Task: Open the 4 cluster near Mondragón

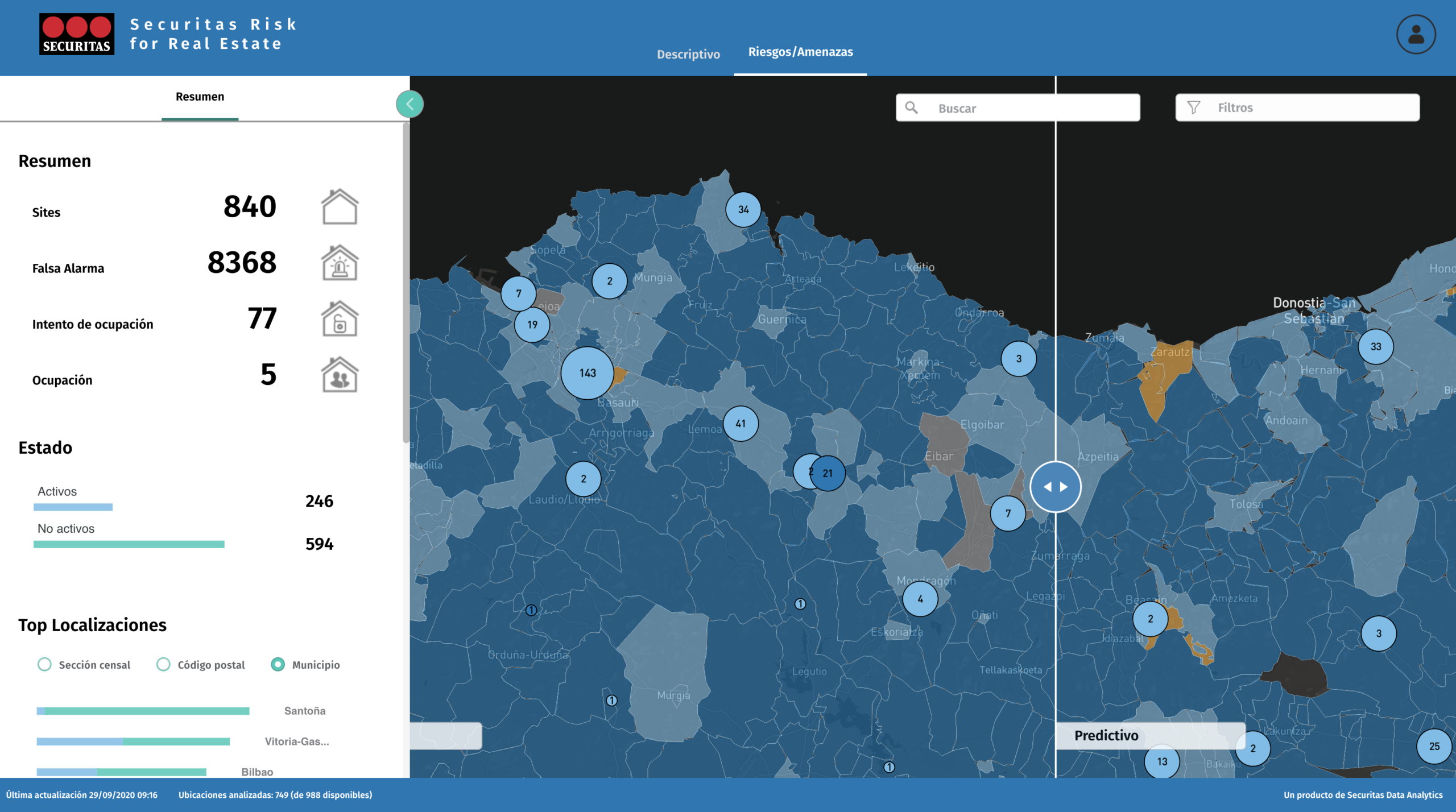Action: click(x=920, y=599)
